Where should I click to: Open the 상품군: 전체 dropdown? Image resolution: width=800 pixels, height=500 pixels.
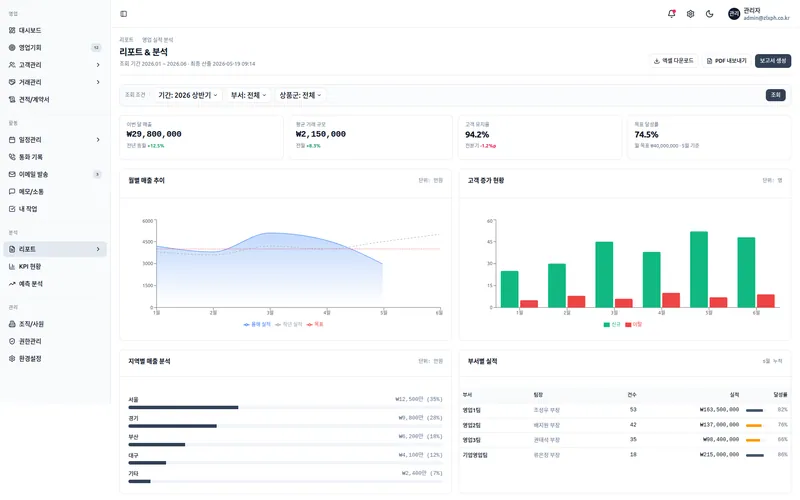click(300, 95)
